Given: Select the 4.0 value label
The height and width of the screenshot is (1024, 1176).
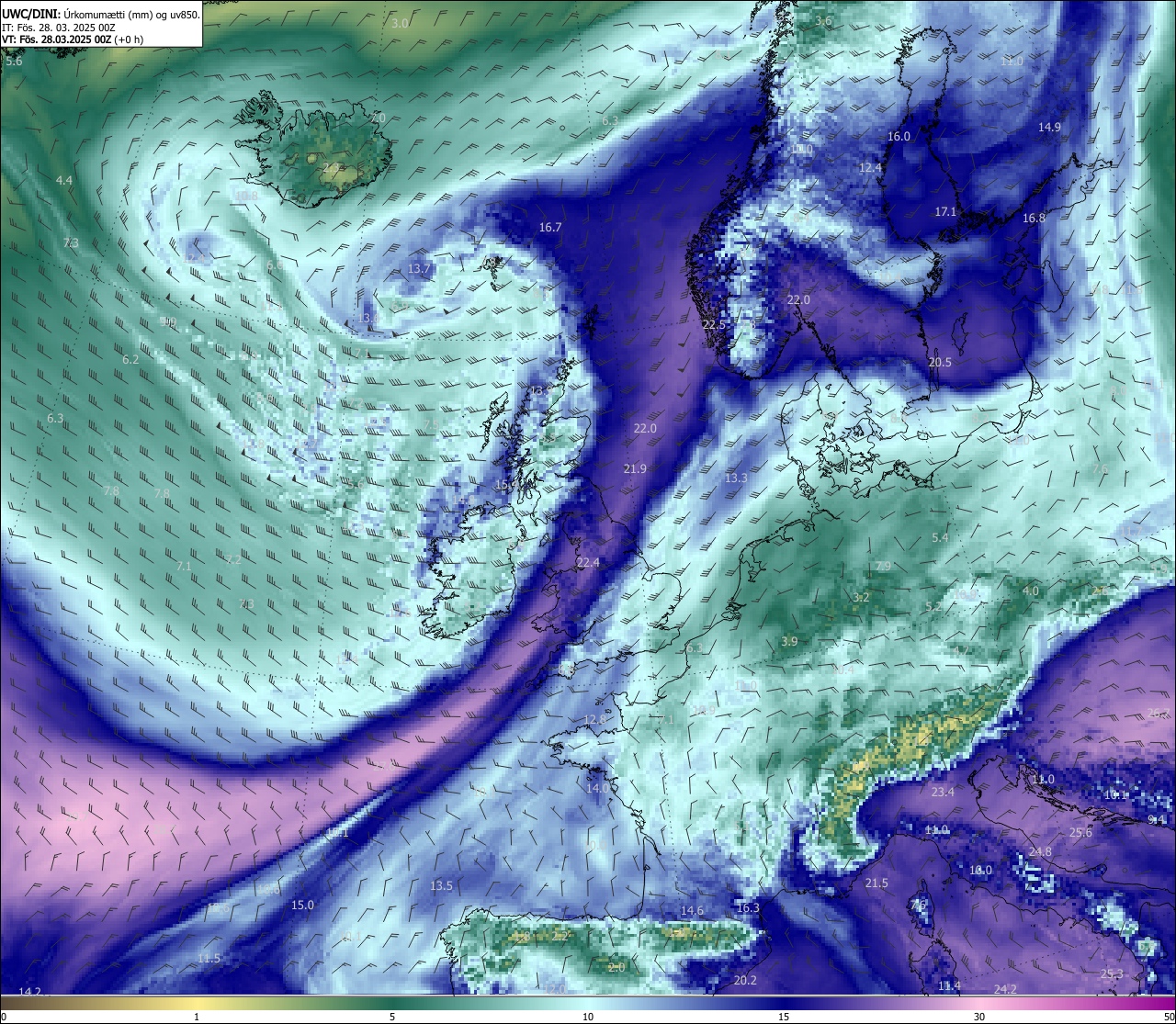Looking at the screenshot, I should pos(1031,591).
